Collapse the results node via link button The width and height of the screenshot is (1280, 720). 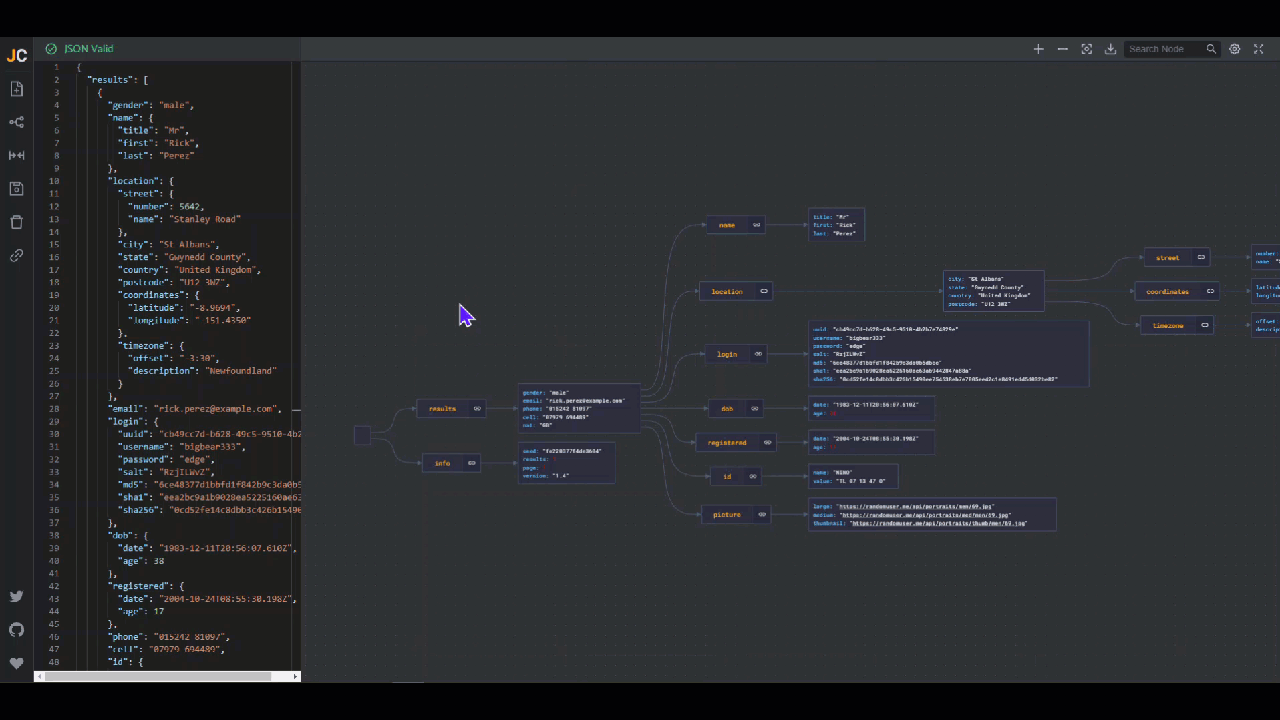[477, 408]
